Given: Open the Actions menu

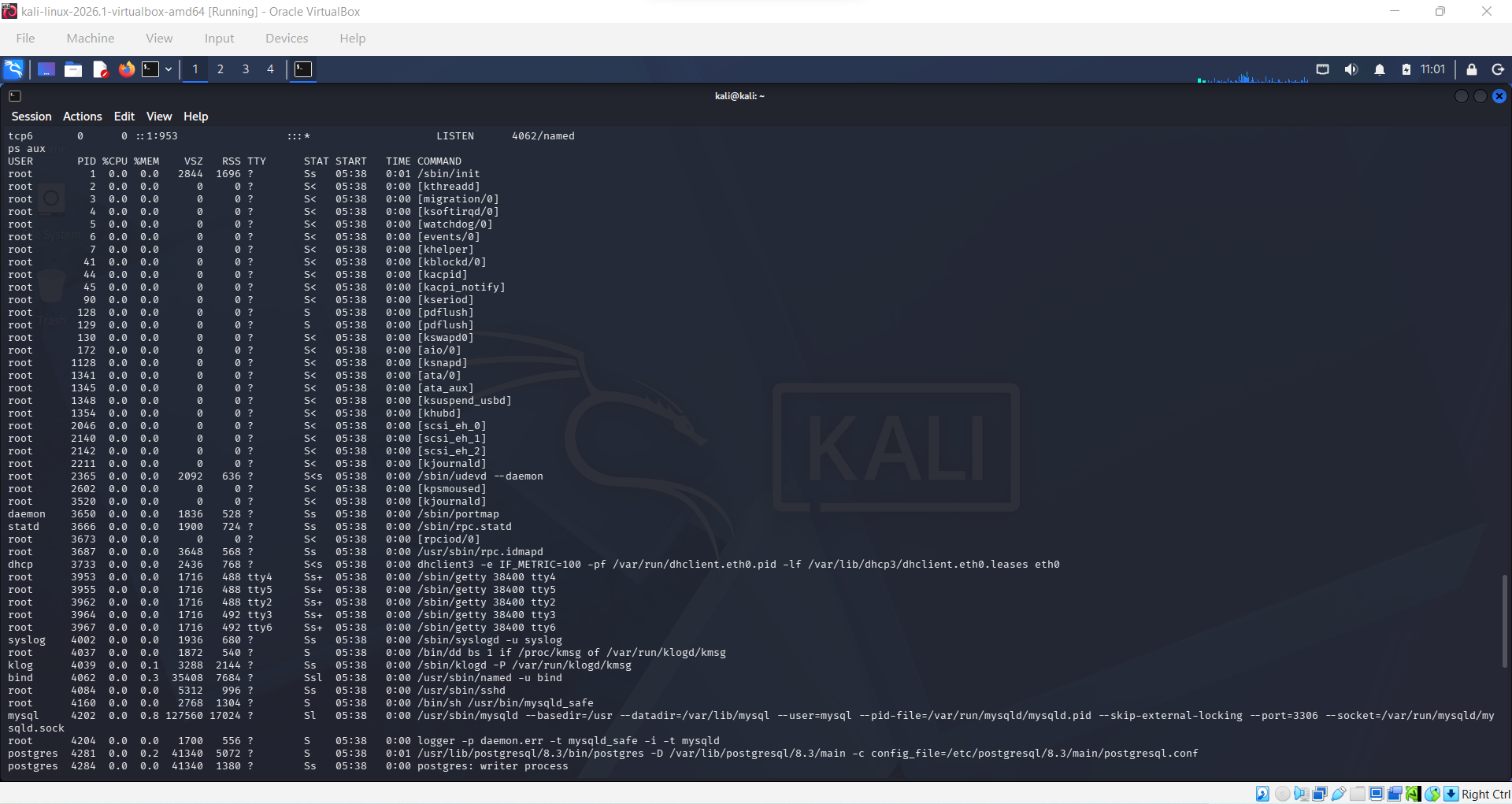Looking at the screenshot, I should pyautogui.click(x=83, y=117).
